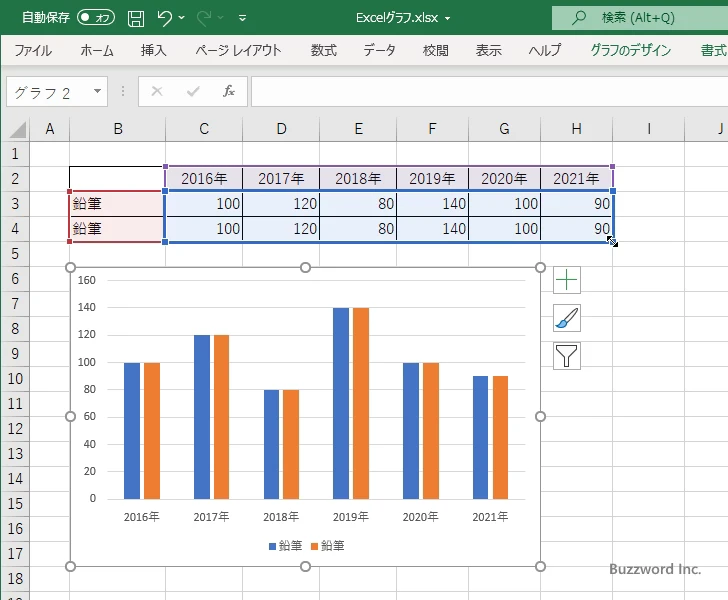728x600 pixels.
Task: Click cell E3 with value 80
Action: [358, 204]
